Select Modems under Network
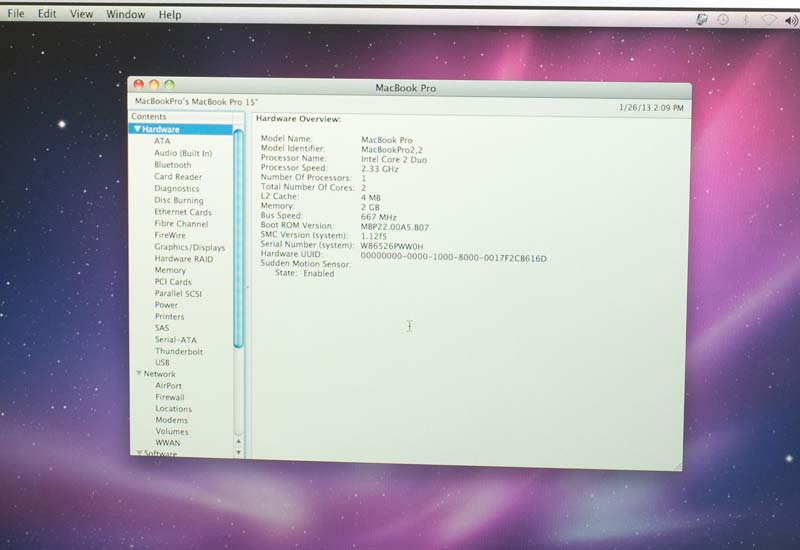This screenshot has height=550, width=800. tap(171, 420)
